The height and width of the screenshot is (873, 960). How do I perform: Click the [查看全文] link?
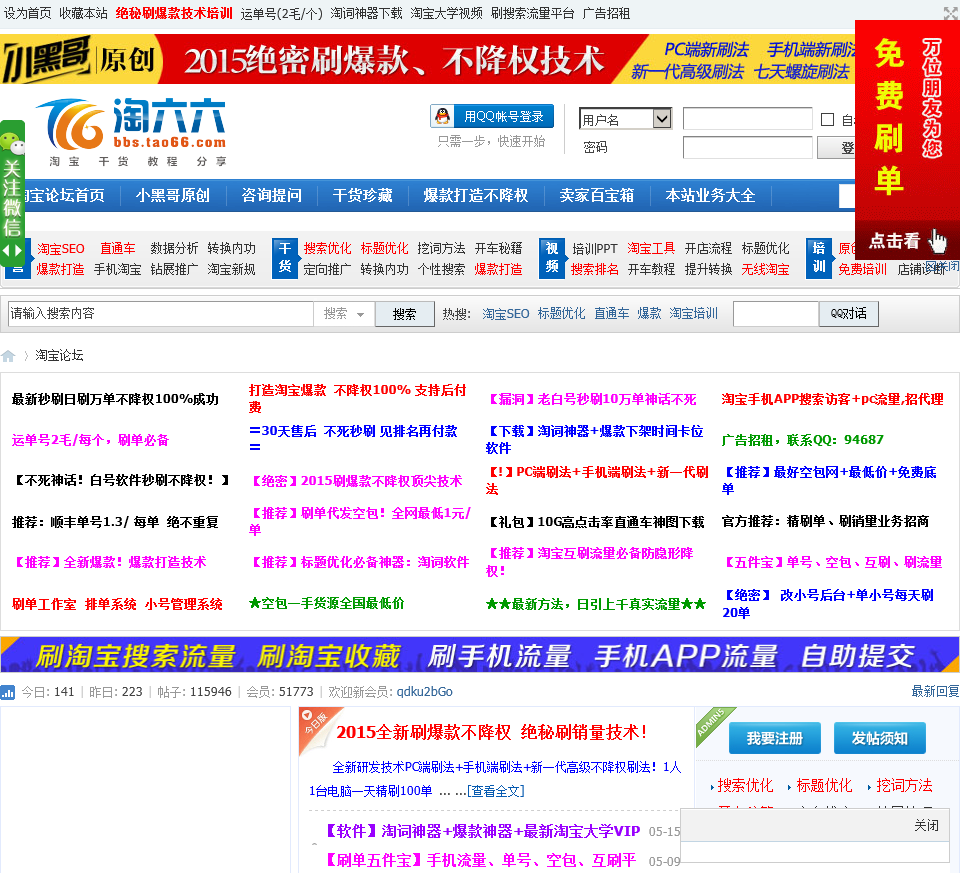(x=496, y=791)
